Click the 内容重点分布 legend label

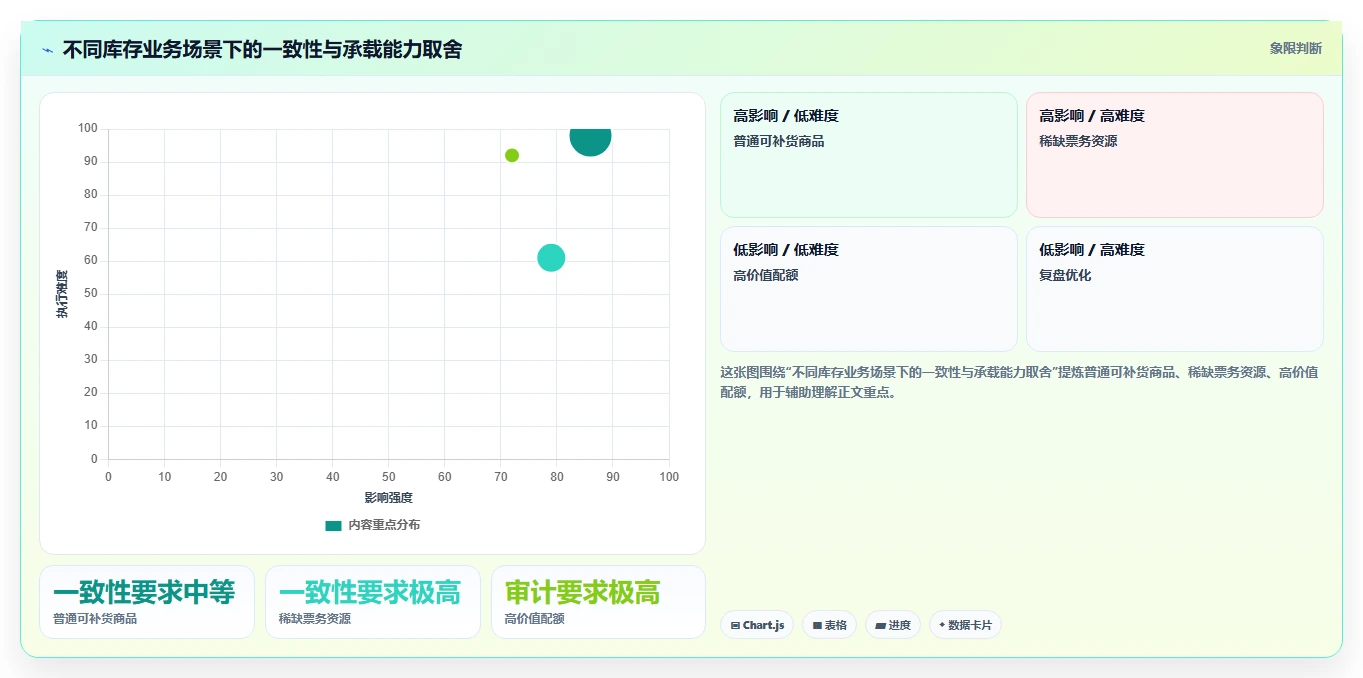384,525
